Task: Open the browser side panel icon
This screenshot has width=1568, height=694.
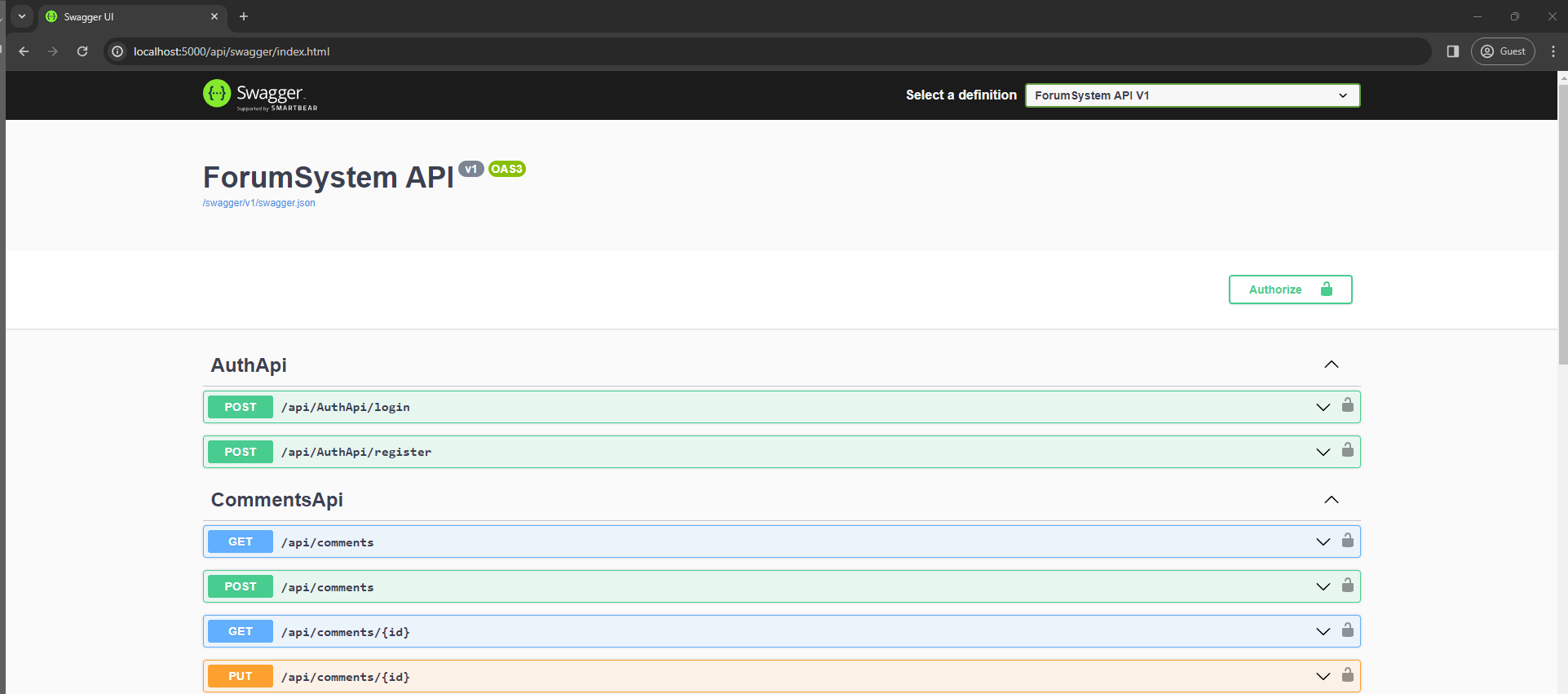Action: coord(1452,51)
